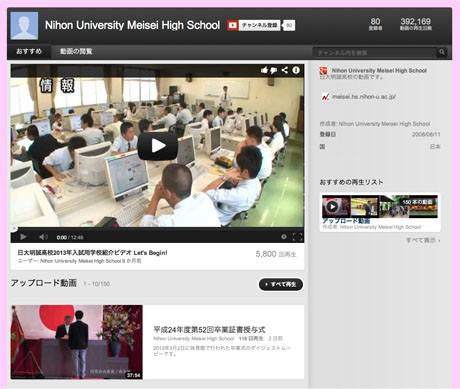Image resolution: width=460 pixels, height=389 pixels.
Task: Mute video with speaker icon
Action: click(43, 237)
